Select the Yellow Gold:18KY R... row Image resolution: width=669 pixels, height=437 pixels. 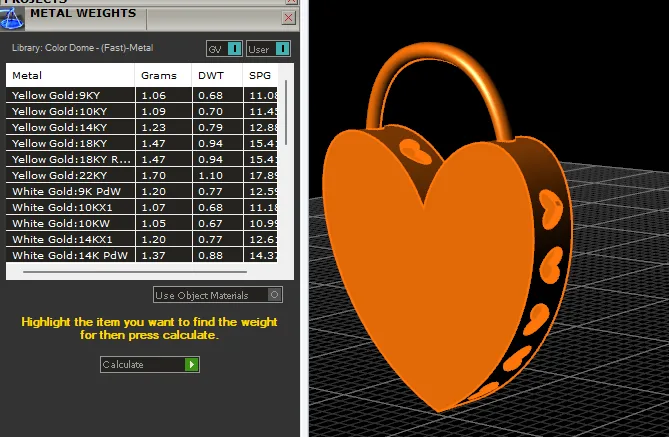(142, 159)
